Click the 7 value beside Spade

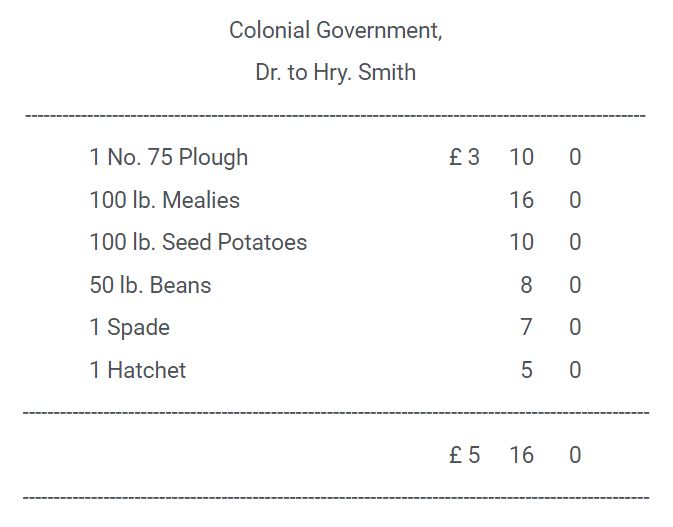(526, 327)
